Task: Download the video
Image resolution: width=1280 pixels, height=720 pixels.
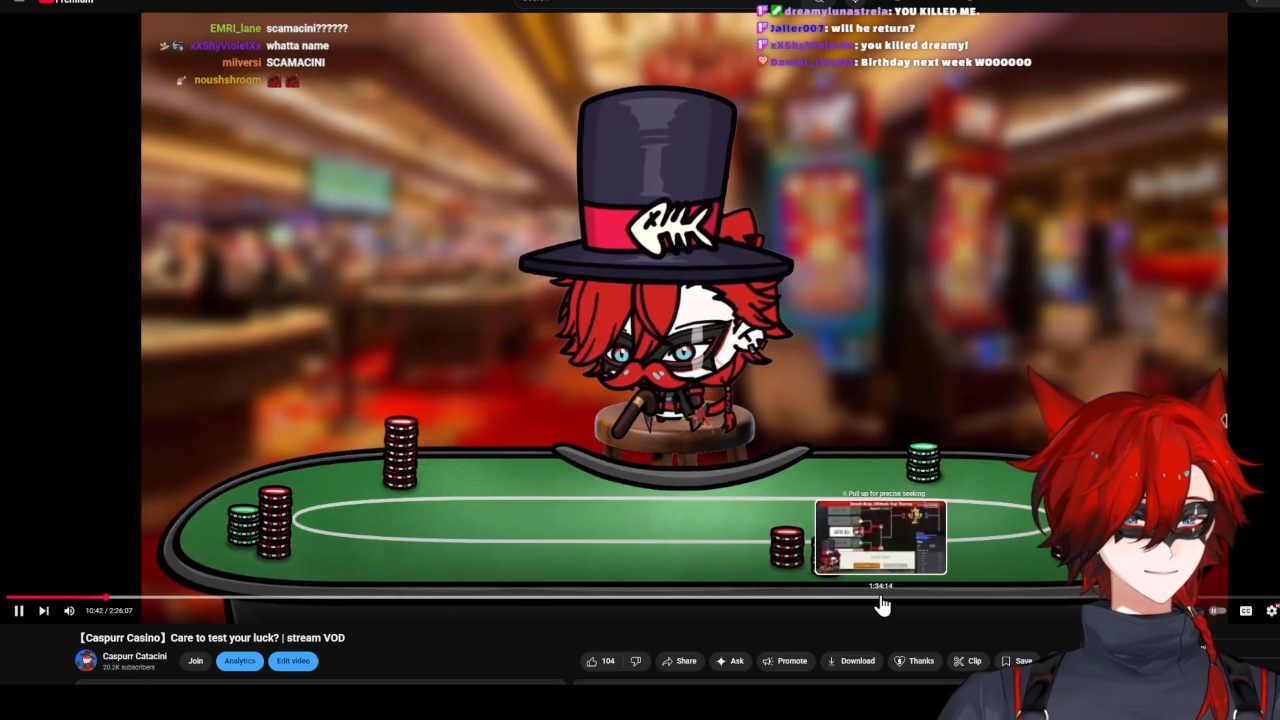Action: (x=851, y=661)
